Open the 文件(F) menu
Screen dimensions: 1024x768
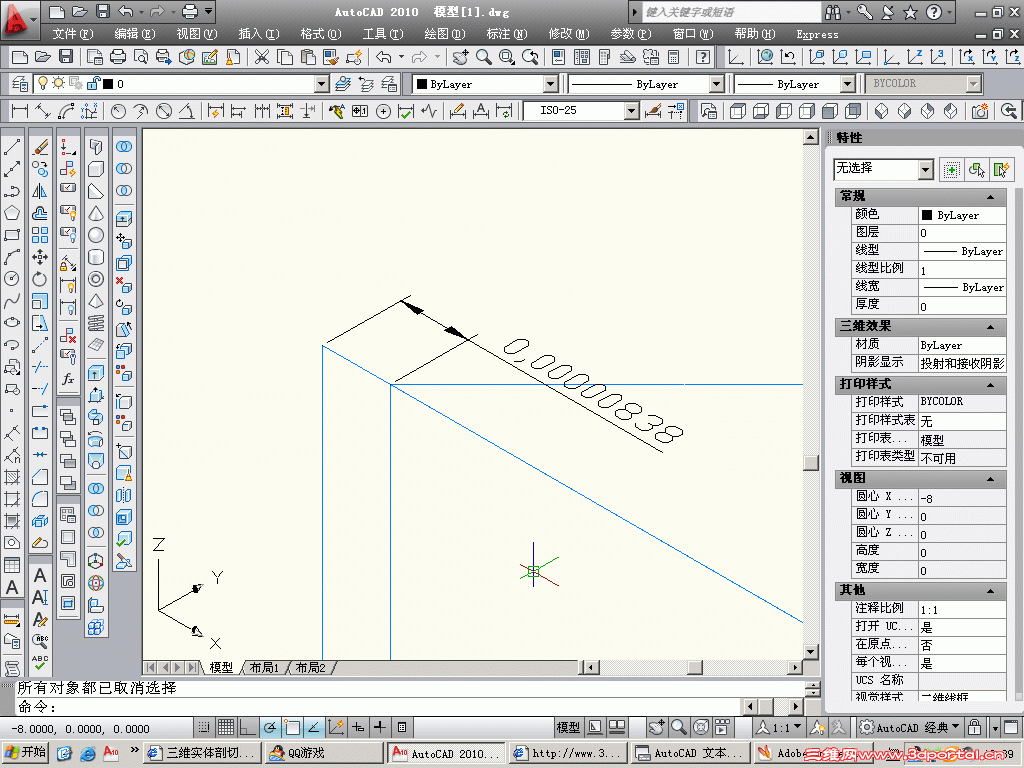point(72,34)
